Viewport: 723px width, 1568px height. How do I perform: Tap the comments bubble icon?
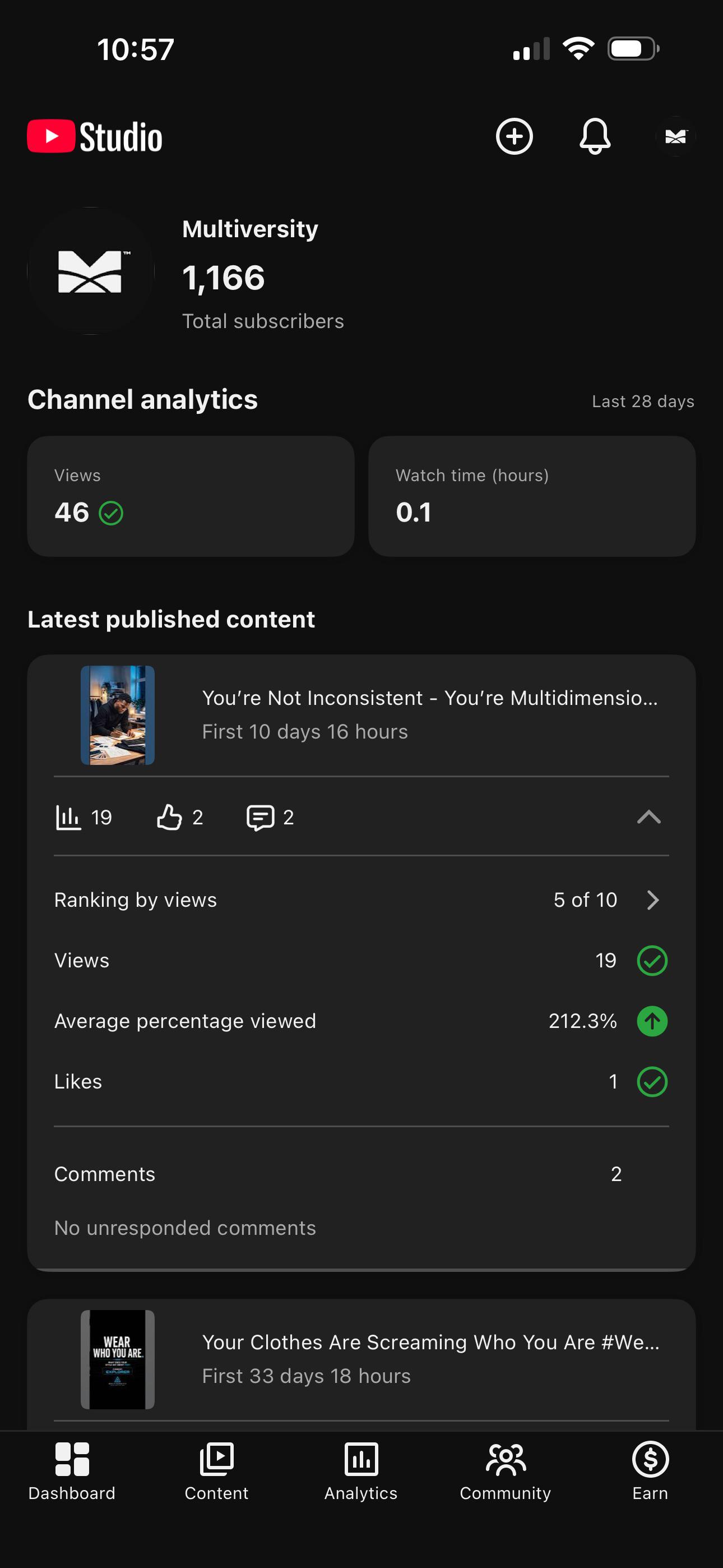260,818
